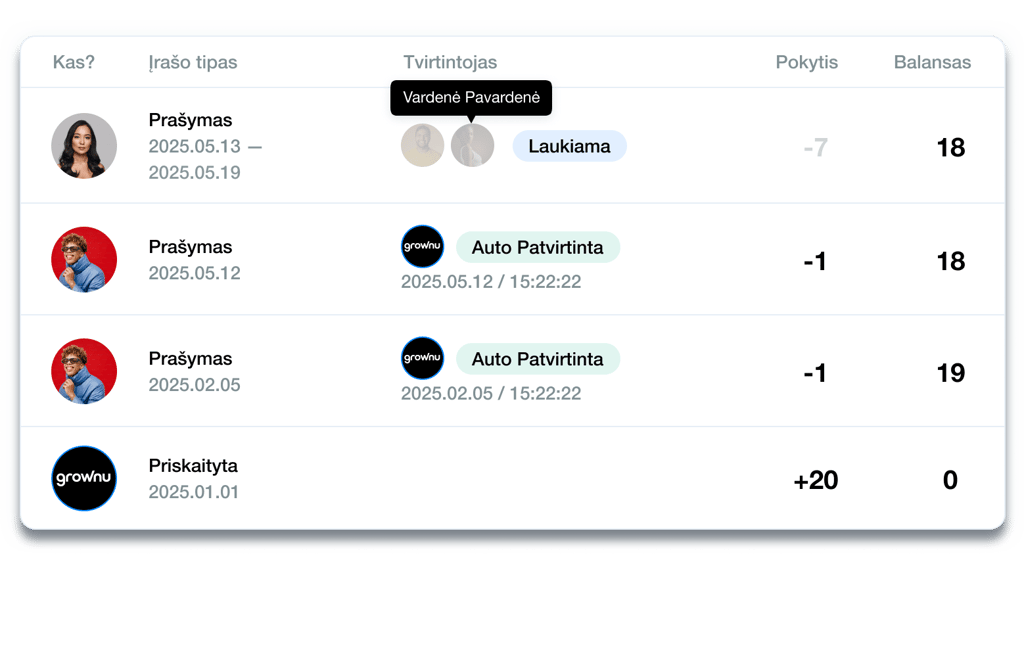
Task: Click grownu approver logo dated 2025.05.12
Action: 422,246
